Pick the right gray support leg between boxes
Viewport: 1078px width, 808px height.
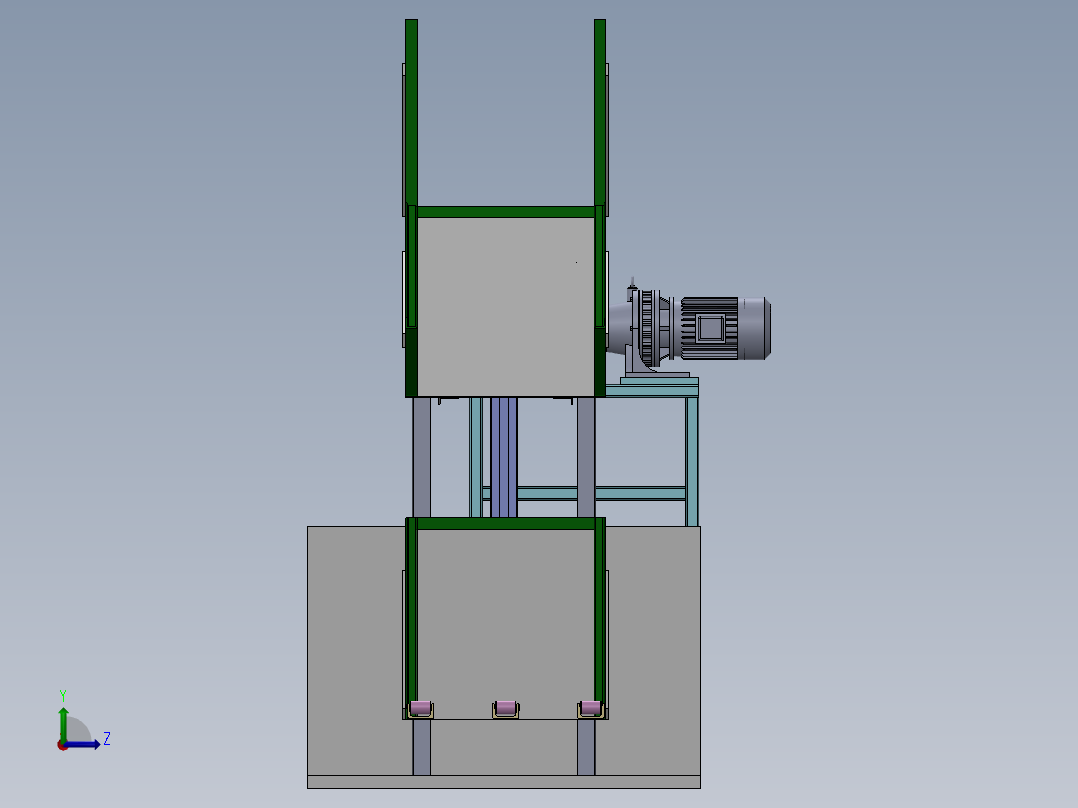coord(586,457)
